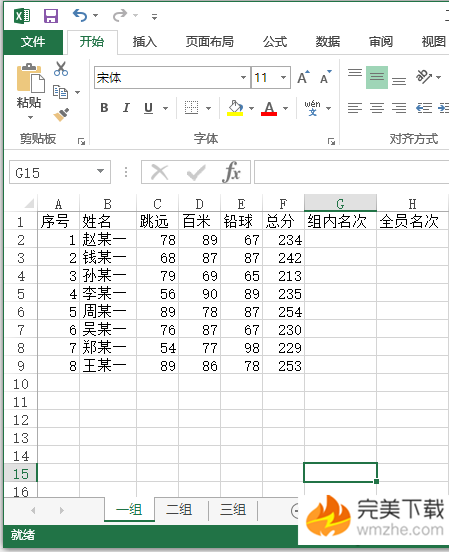The image size is (449, 552).
Task: Switch to the 审阅 ribbon tab
Action: (x=381, y=42)
